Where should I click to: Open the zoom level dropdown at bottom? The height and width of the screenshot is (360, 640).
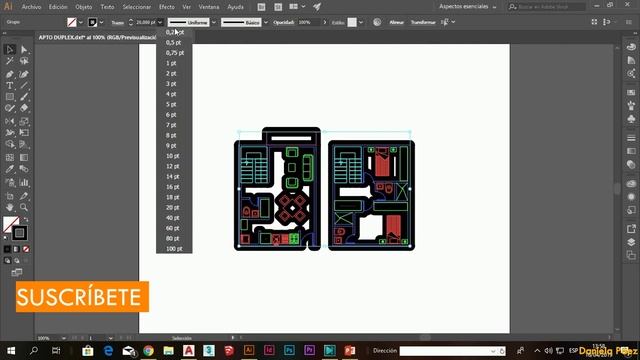click(x=64, y=338)
